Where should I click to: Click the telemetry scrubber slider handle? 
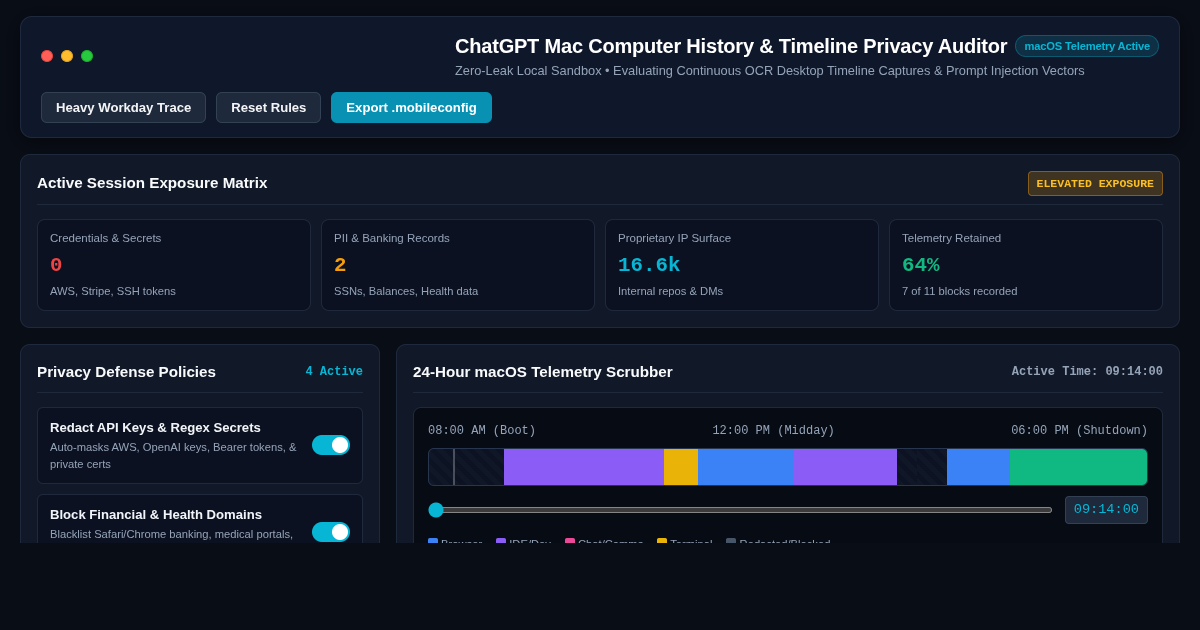(436, 510)
